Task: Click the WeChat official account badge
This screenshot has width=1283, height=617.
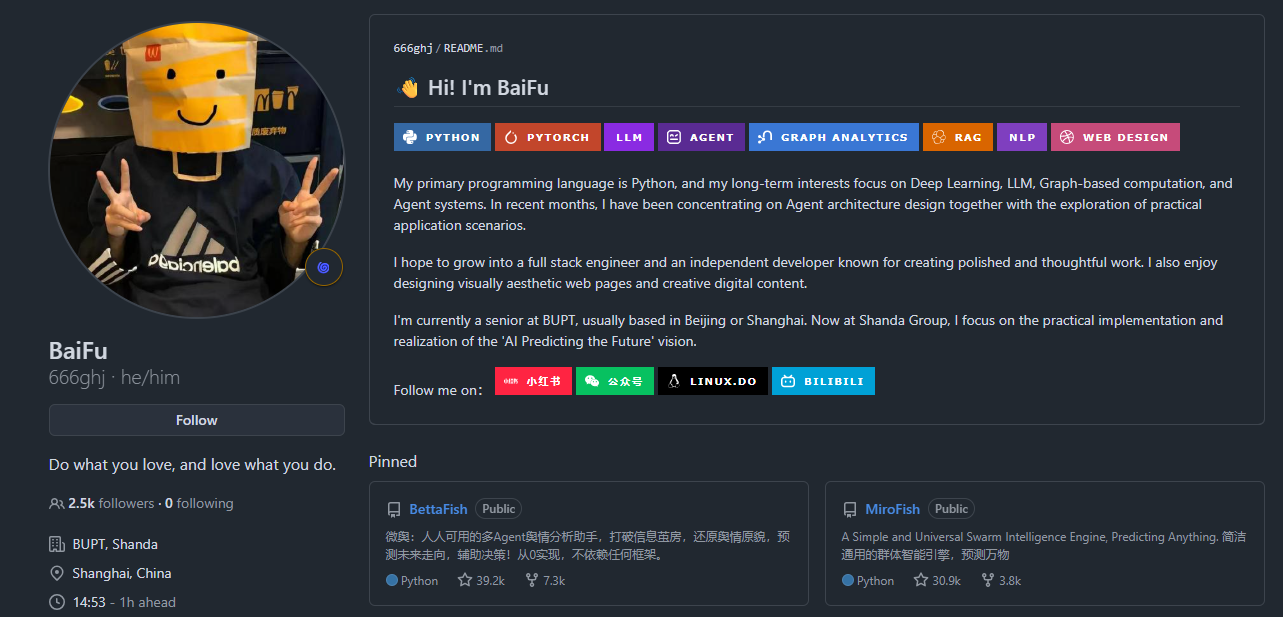Action: coord(614,381)
